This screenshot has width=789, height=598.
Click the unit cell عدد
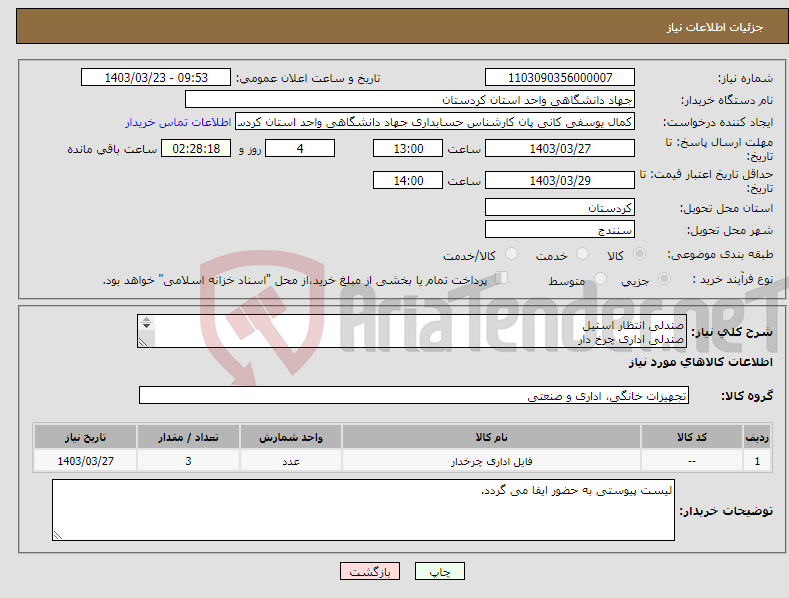[291, 461]
